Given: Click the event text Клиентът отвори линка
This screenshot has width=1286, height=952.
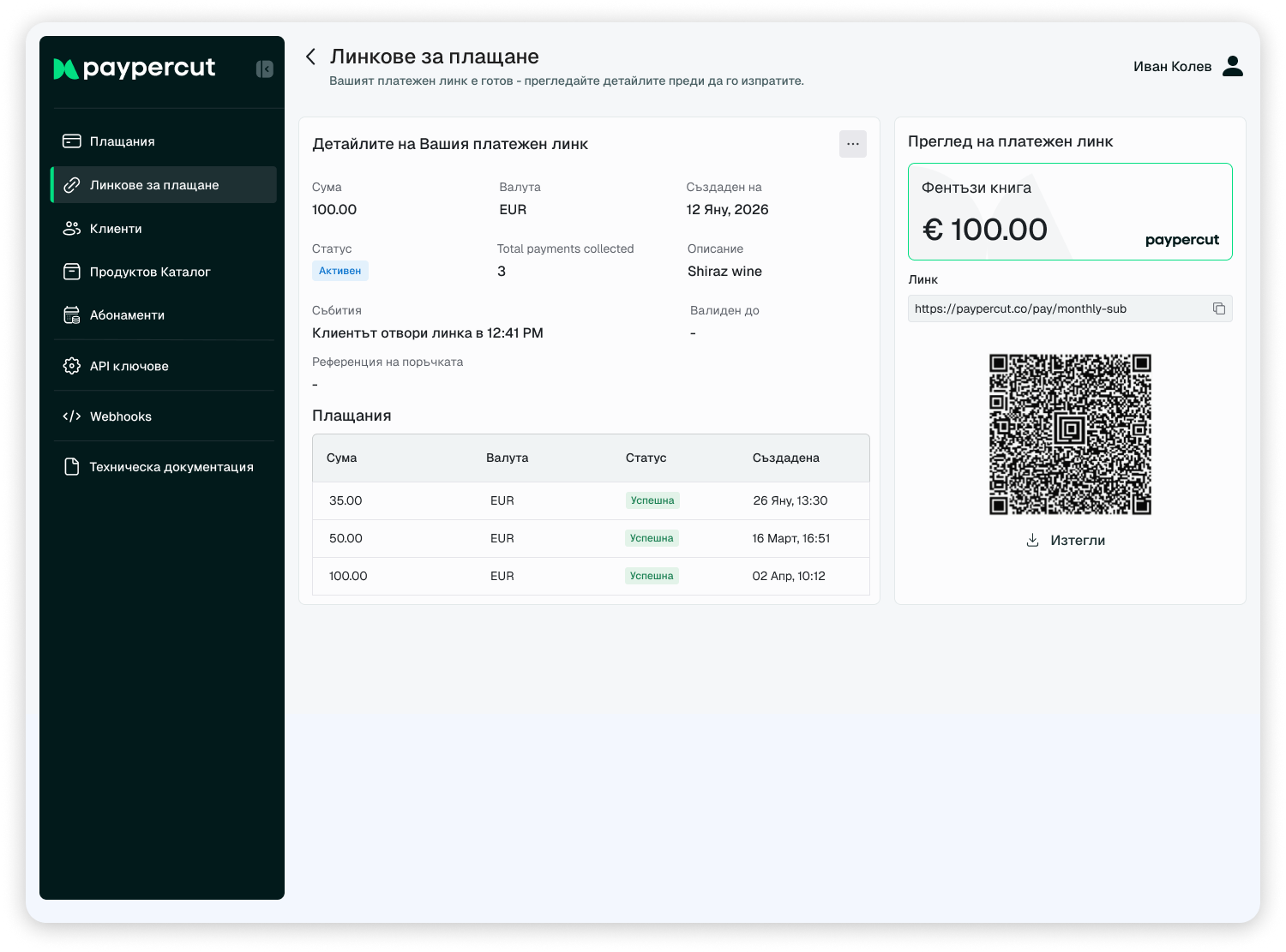Looking at the screenshot, I should pyautogui.click(x=428, y=332).
